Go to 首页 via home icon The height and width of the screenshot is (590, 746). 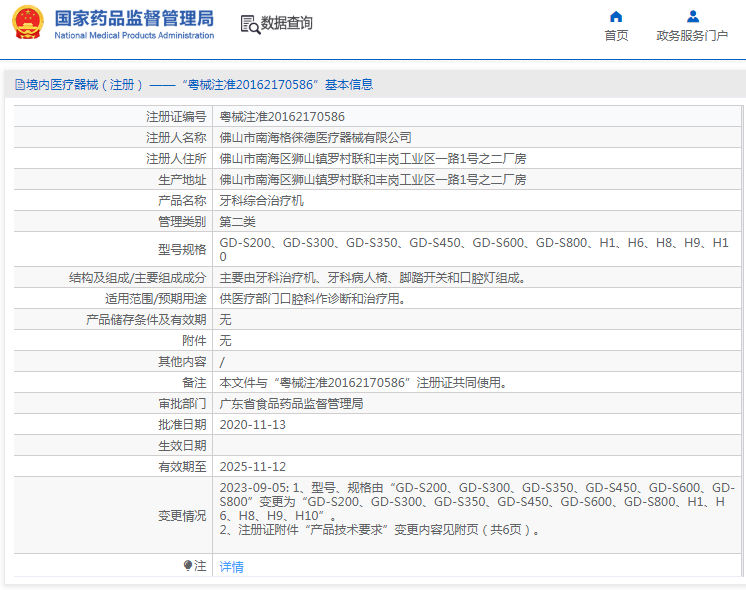pyautogui.click(x=616, y=17)
